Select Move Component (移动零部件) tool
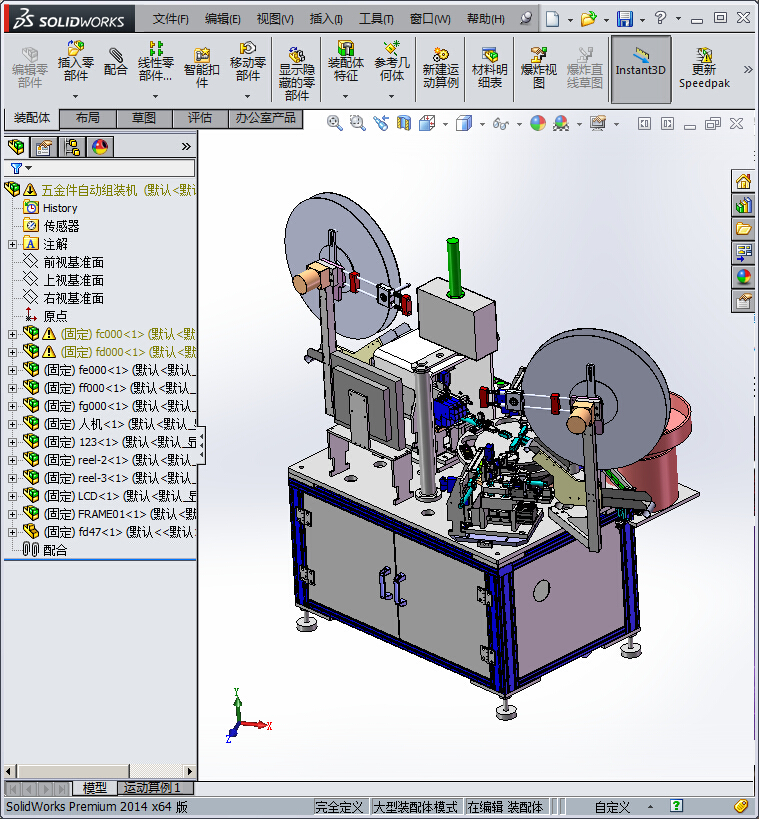The width and height of the screenshot is (759, 819). pyautogui.click(x=248, y=61)
